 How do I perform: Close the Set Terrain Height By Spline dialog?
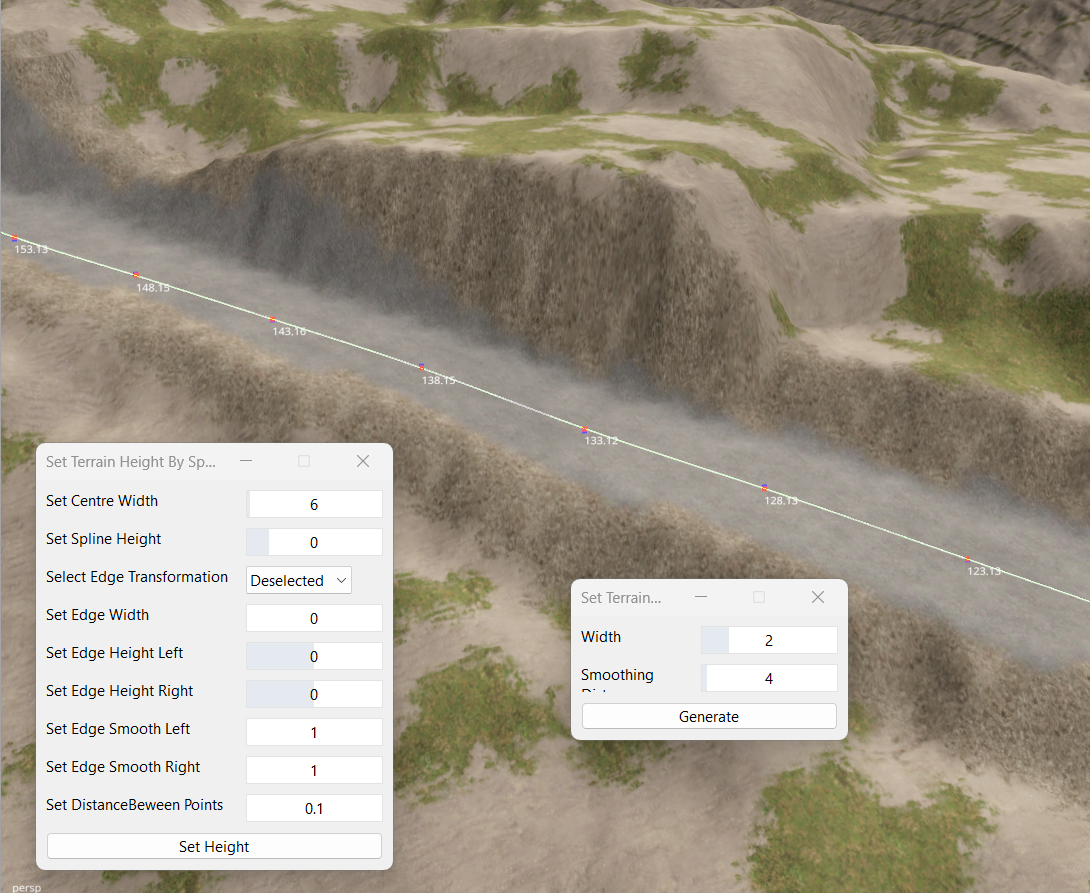363,461
